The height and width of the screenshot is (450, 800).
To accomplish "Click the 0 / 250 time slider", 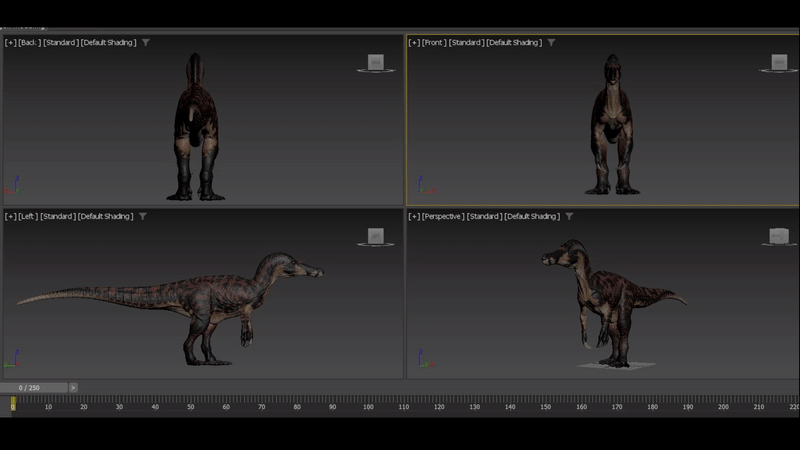I will 34,388.
